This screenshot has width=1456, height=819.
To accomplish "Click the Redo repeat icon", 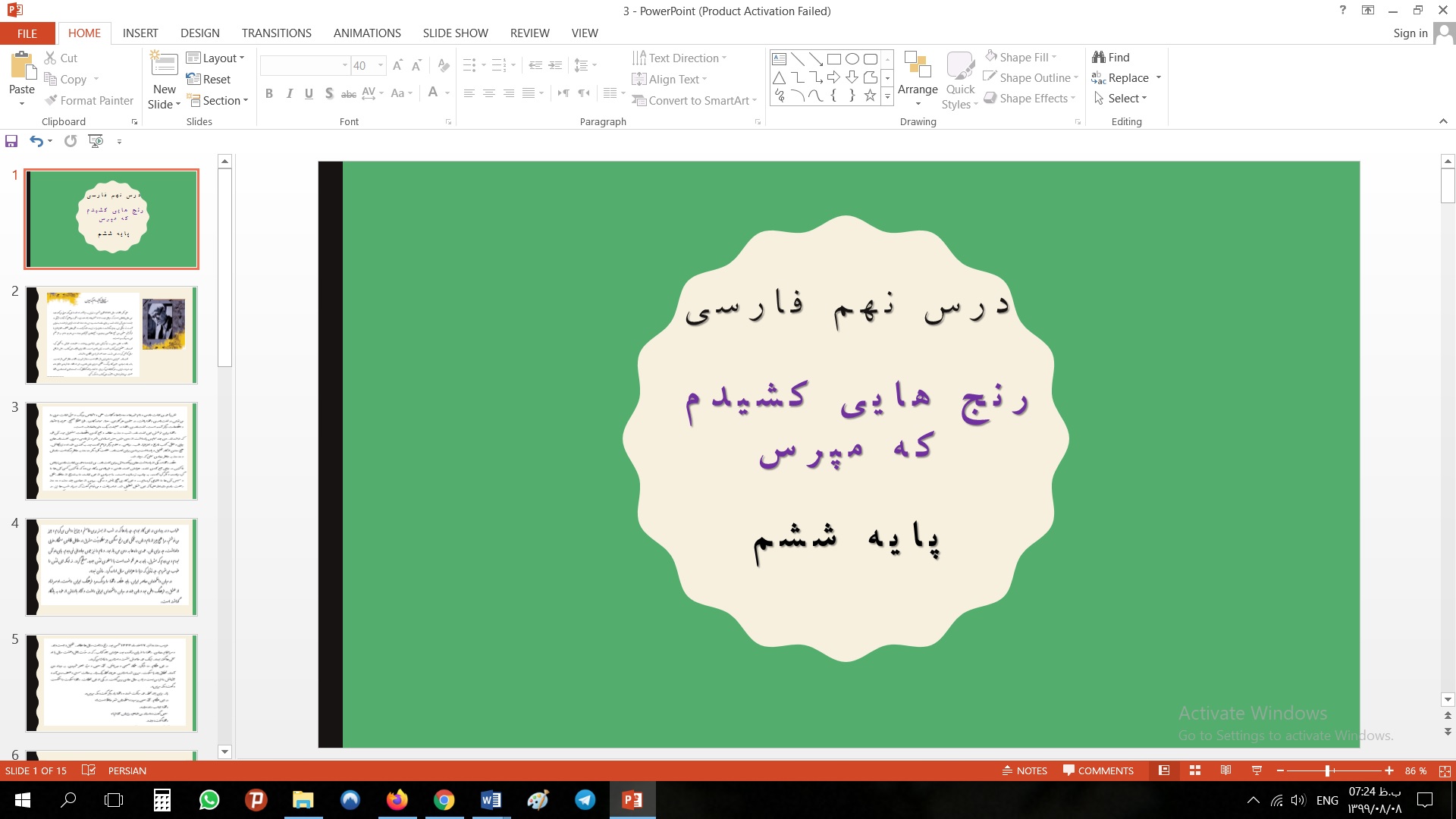I will coord(71,141).
